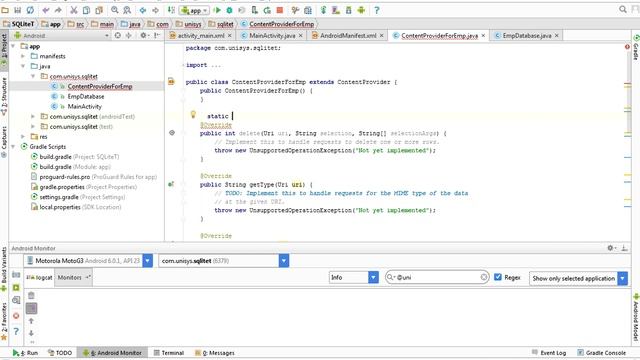Navigate back with the left arrow icon
640x360 pixels.
143,10
